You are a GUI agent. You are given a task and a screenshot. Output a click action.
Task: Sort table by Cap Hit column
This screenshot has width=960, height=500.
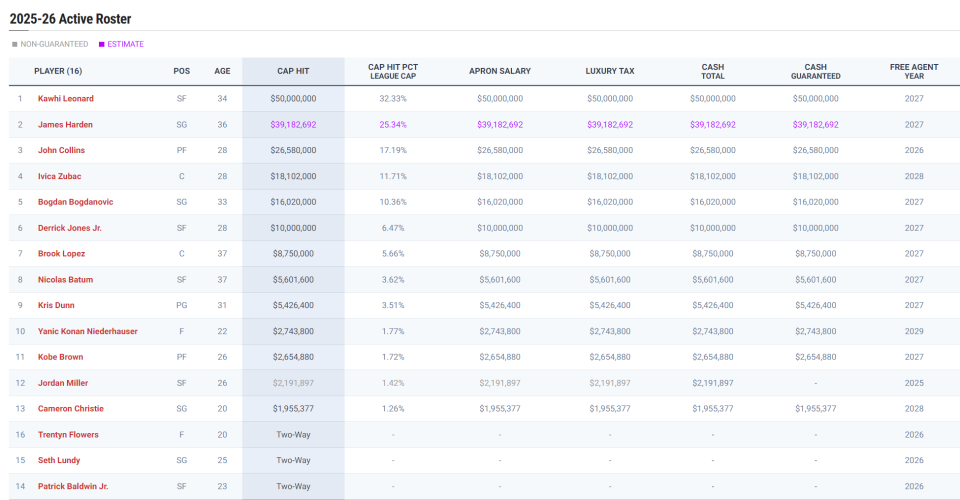tap(293, 71)
